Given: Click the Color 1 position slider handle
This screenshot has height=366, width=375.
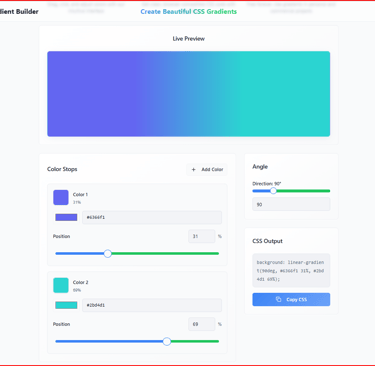Looking at the screenshot, I should [x=107, y=253].
